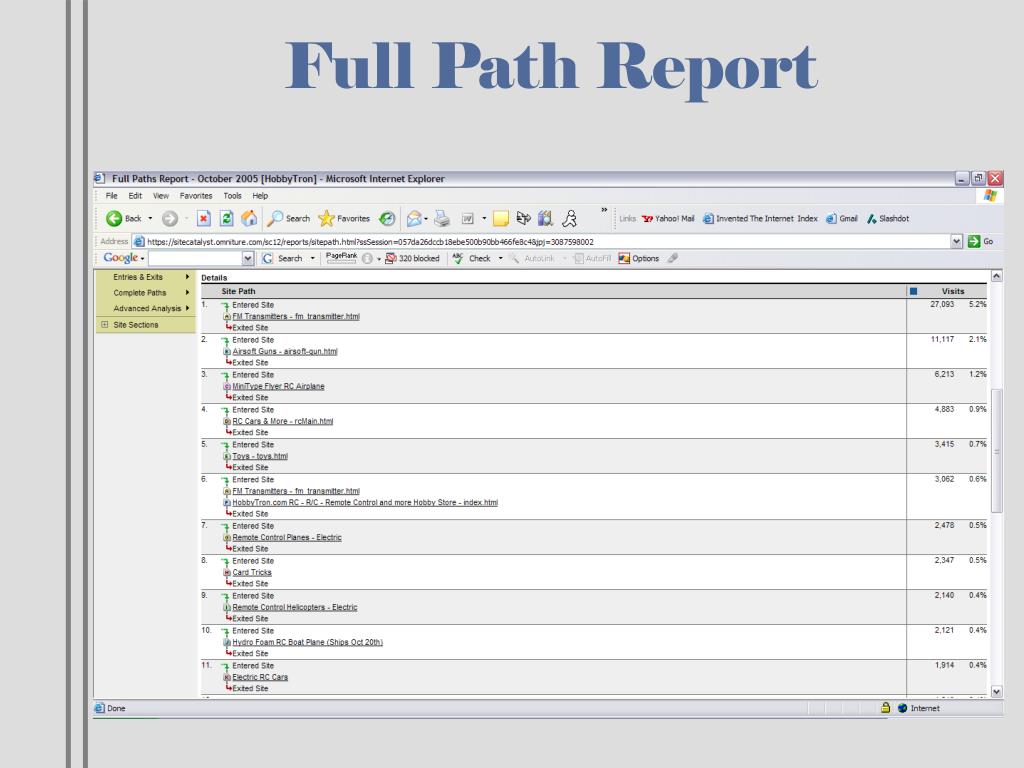Open Toys - toys.html link
The height and width of the screenshot is (768, 1024).
pyautogui.click(x=260, y=456)
